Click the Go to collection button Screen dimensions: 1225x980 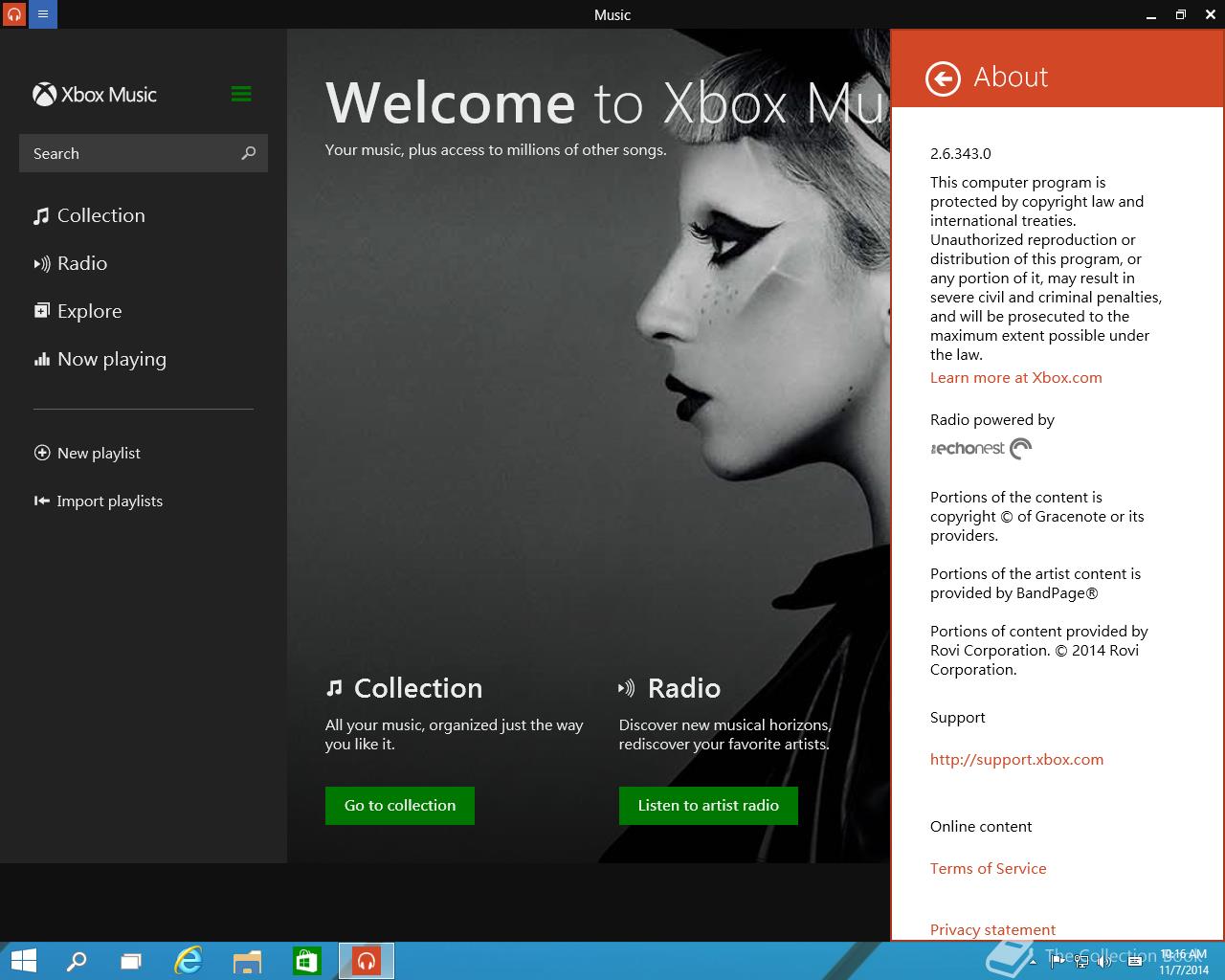pos(400,805)
